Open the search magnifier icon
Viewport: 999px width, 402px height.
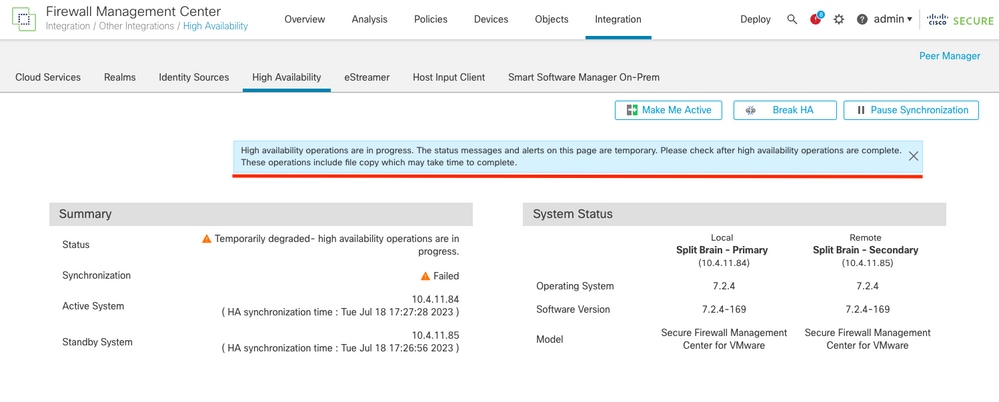pos(792,19)
